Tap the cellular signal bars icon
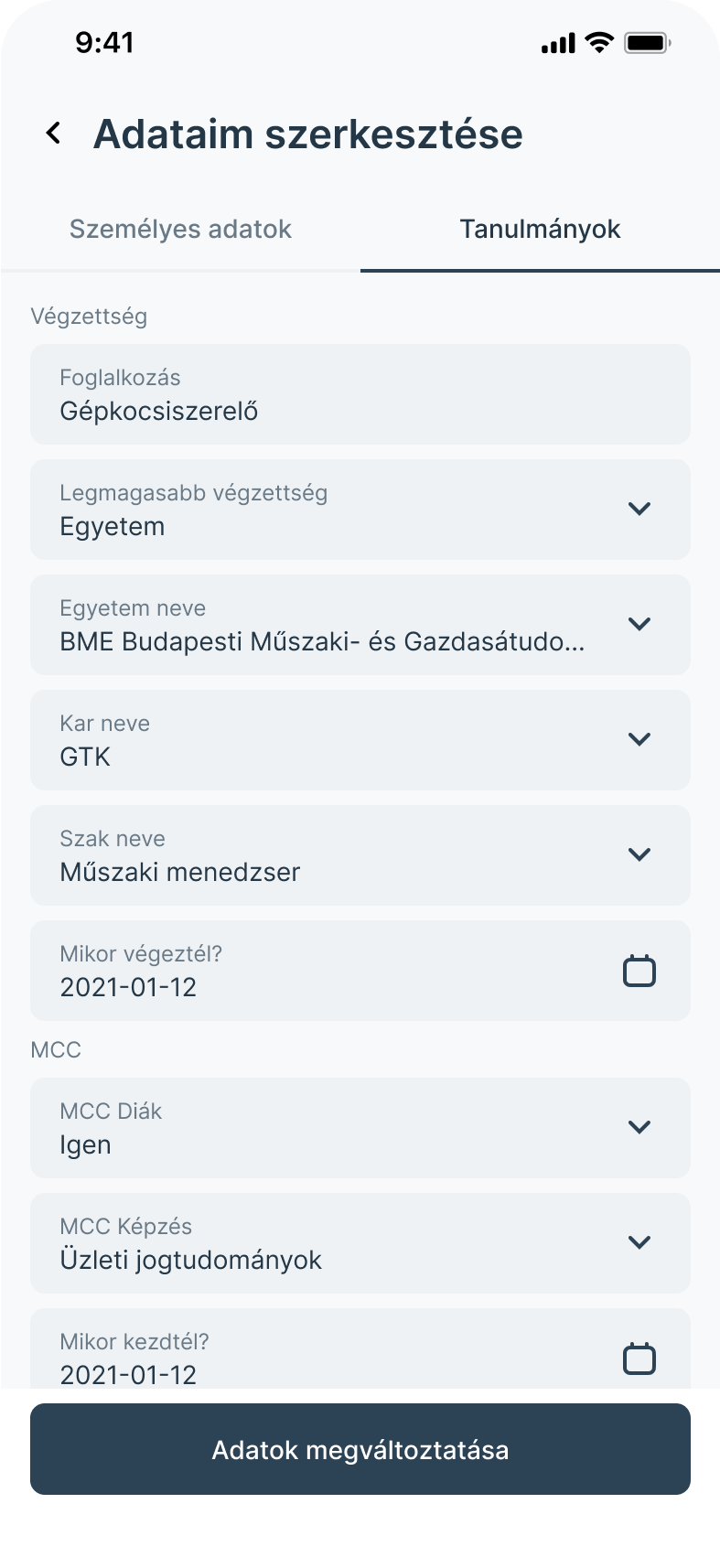 click(x=558, y=43)
